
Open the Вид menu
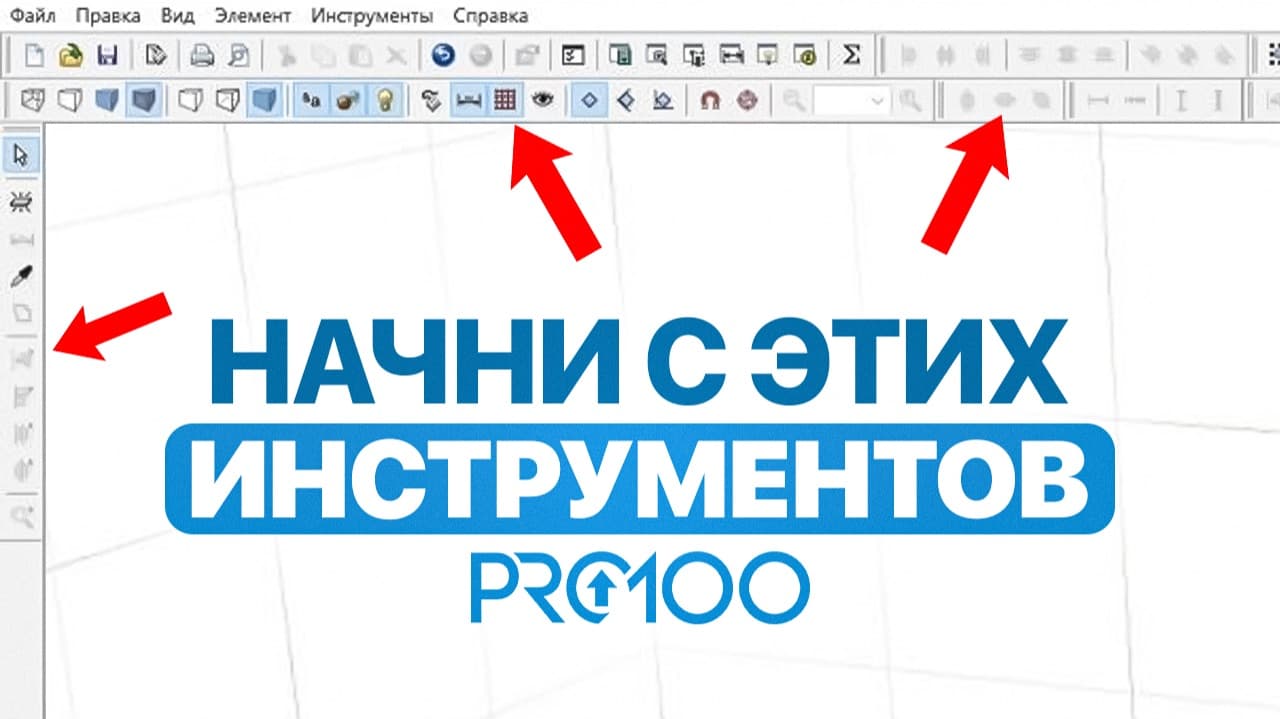[177, 16]
